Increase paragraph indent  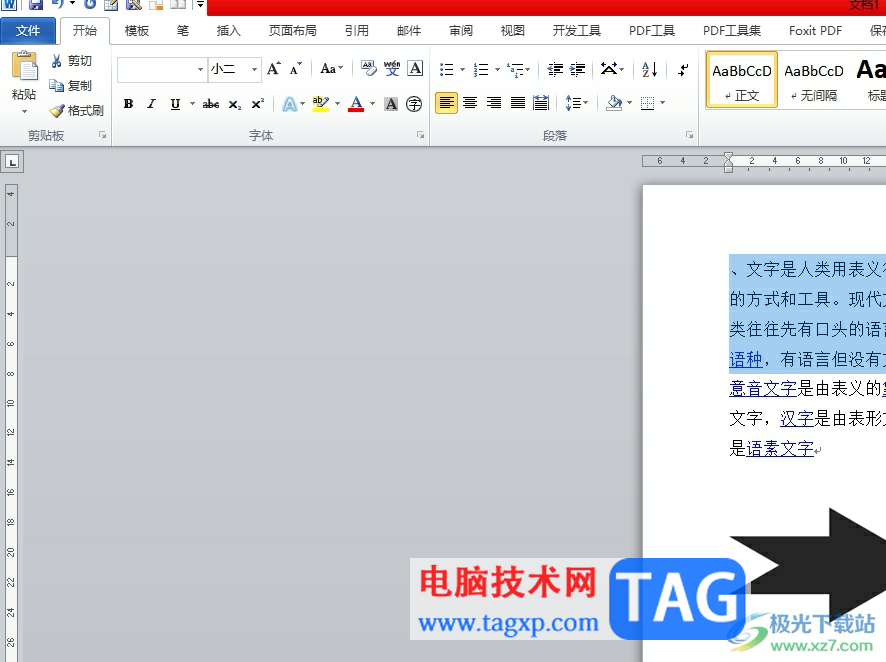(577, 69)
